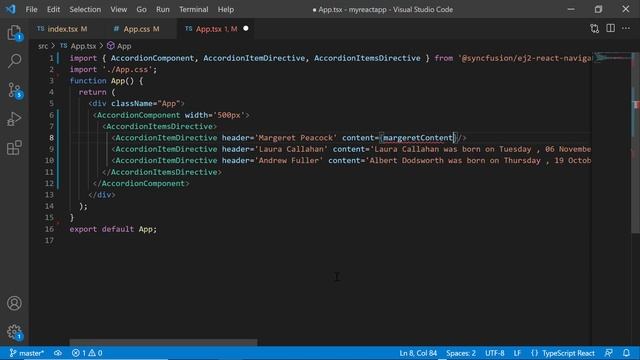Change the LF end of line sequence

517,353
